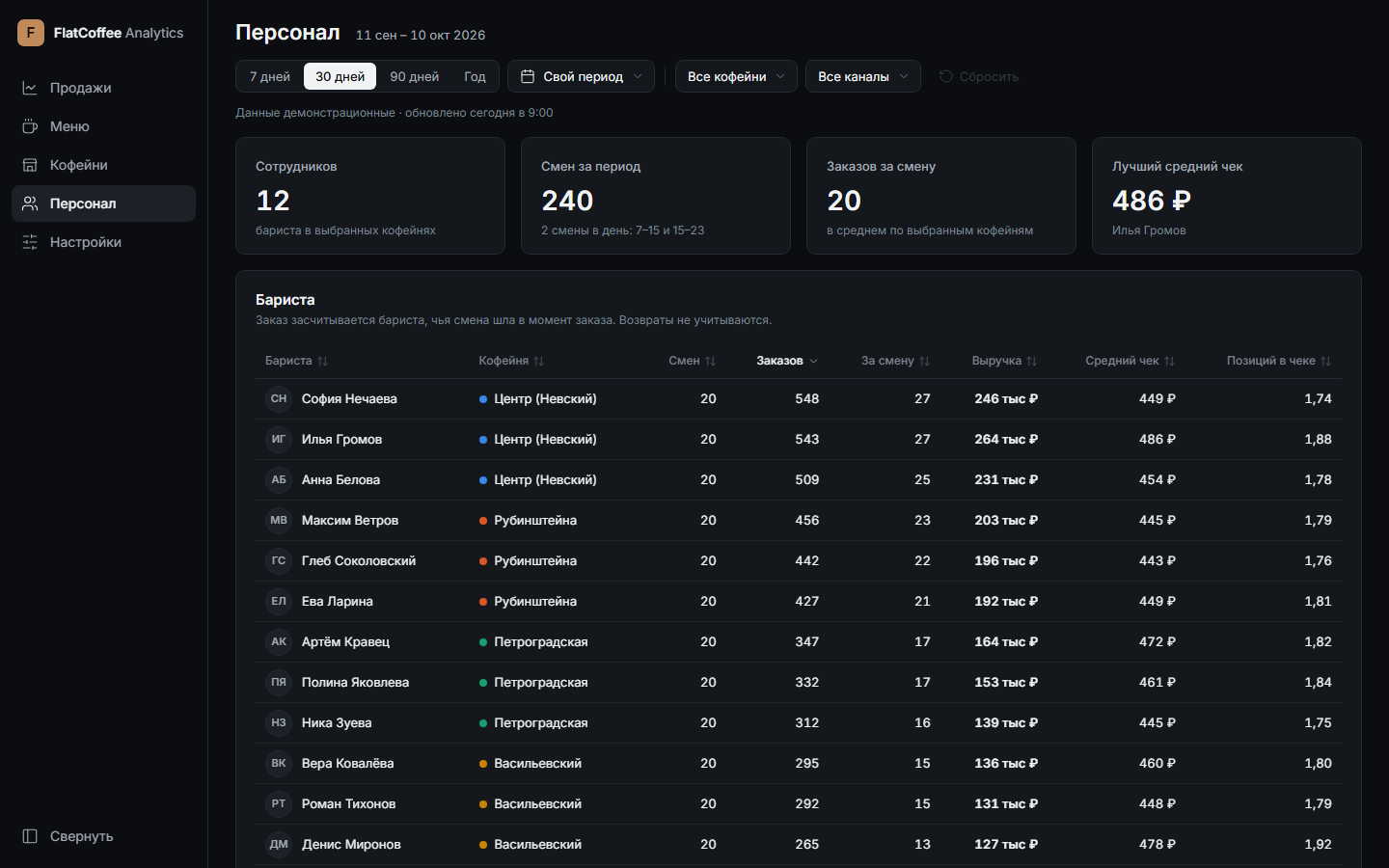Click the Кофейни storefront icon
The image size is (1389, 868).
pyautogui.click(x=30, y=165)
